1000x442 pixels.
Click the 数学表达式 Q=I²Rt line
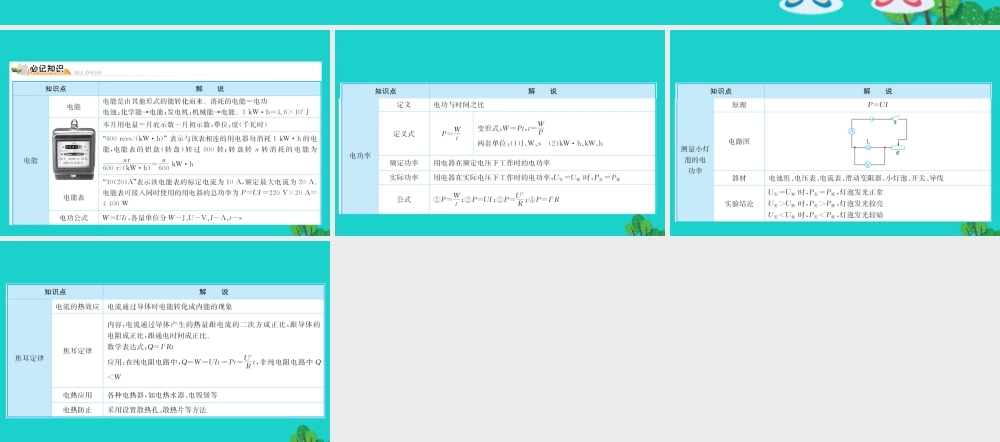(141, 346)
